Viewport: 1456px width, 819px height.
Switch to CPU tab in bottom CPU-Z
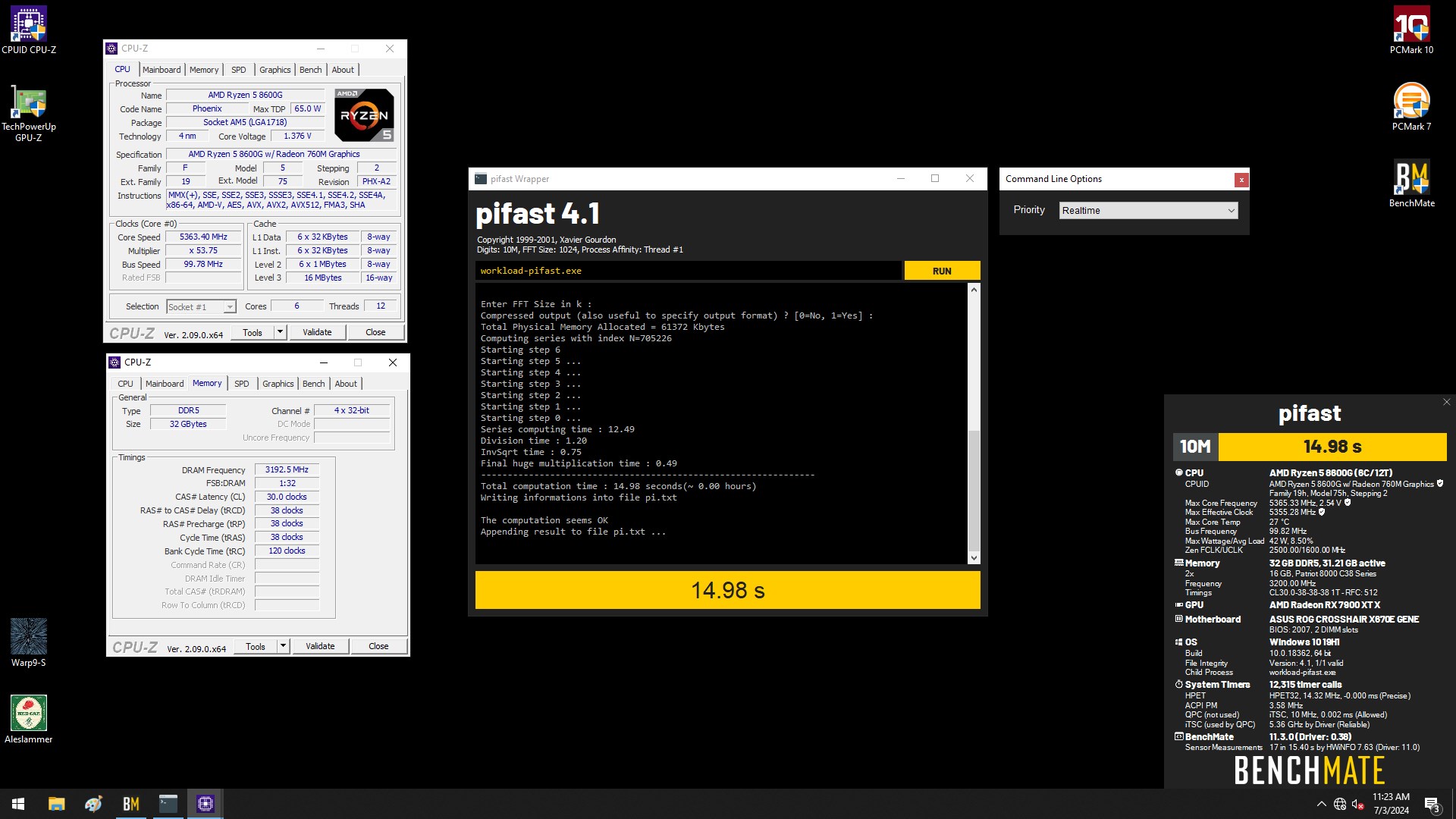click(126, 384)
